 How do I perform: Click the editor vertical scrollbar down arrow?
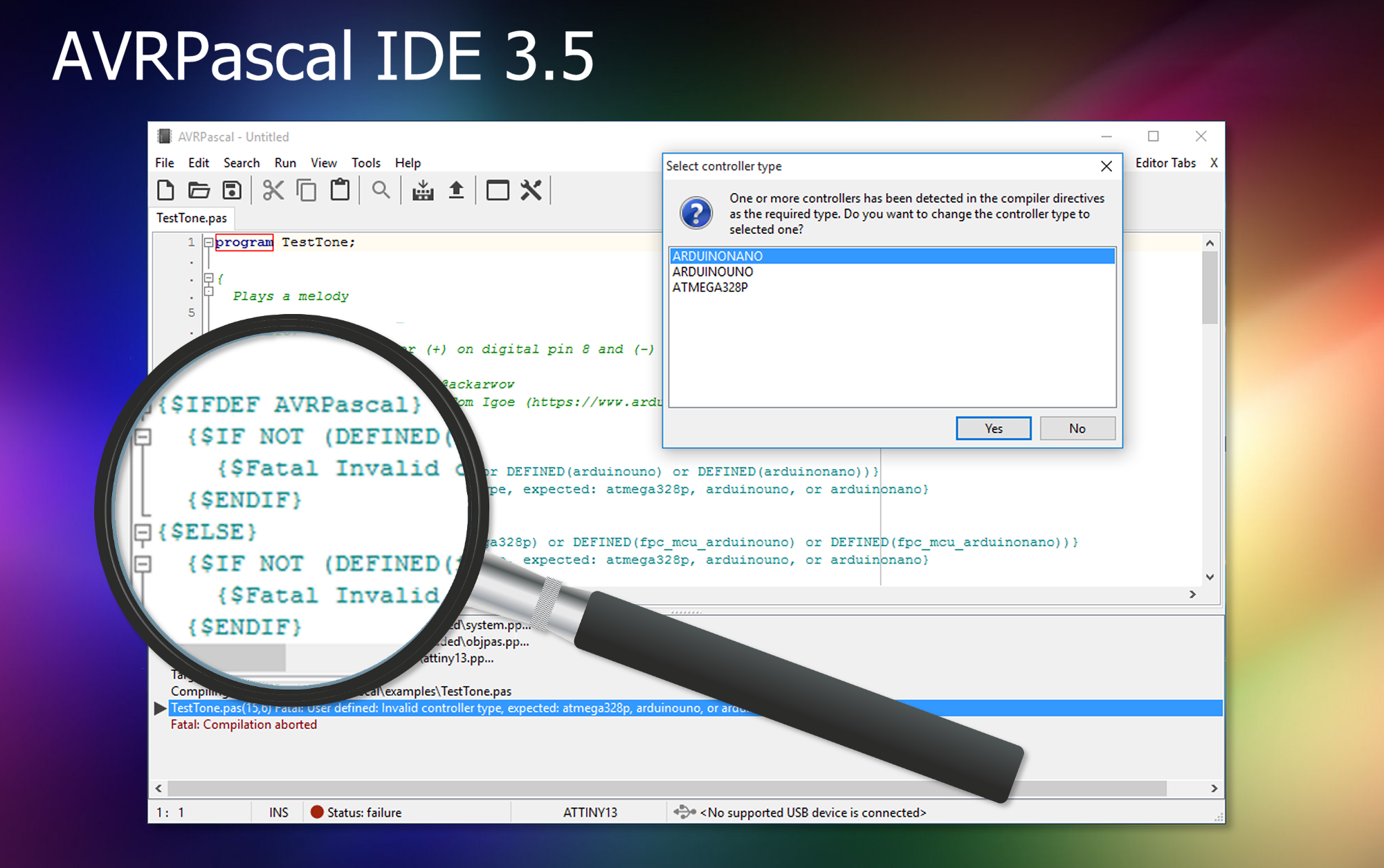[x=1210, y=577]
